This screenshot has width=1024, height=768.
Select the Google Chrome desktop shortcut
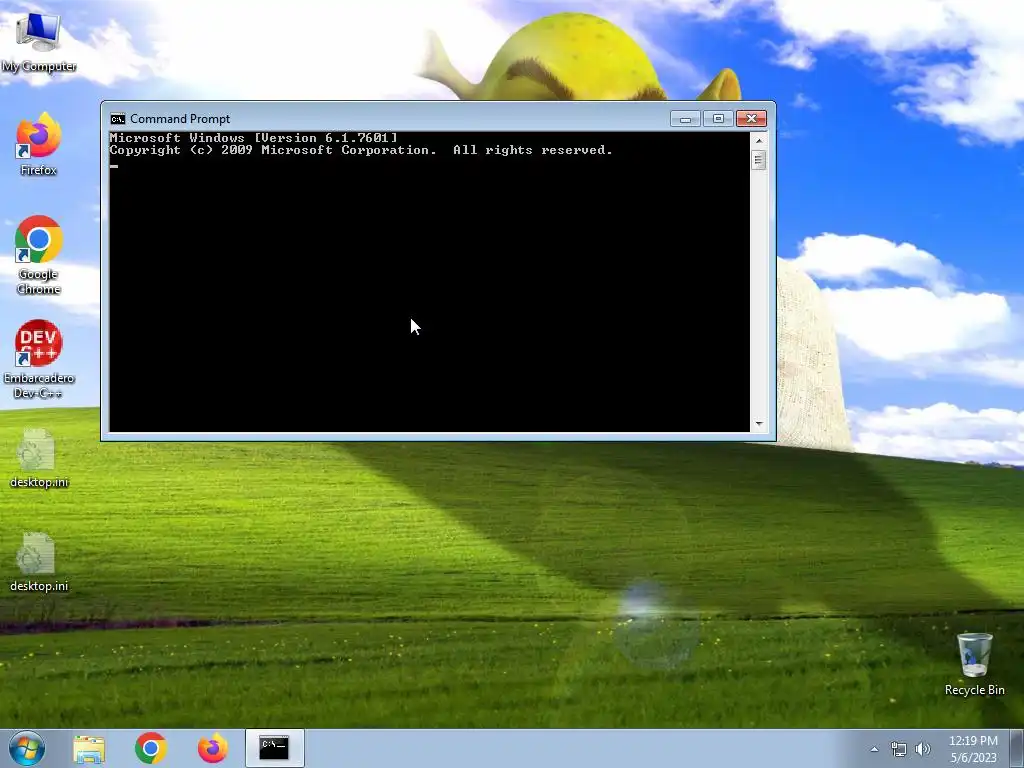(39, 255)
